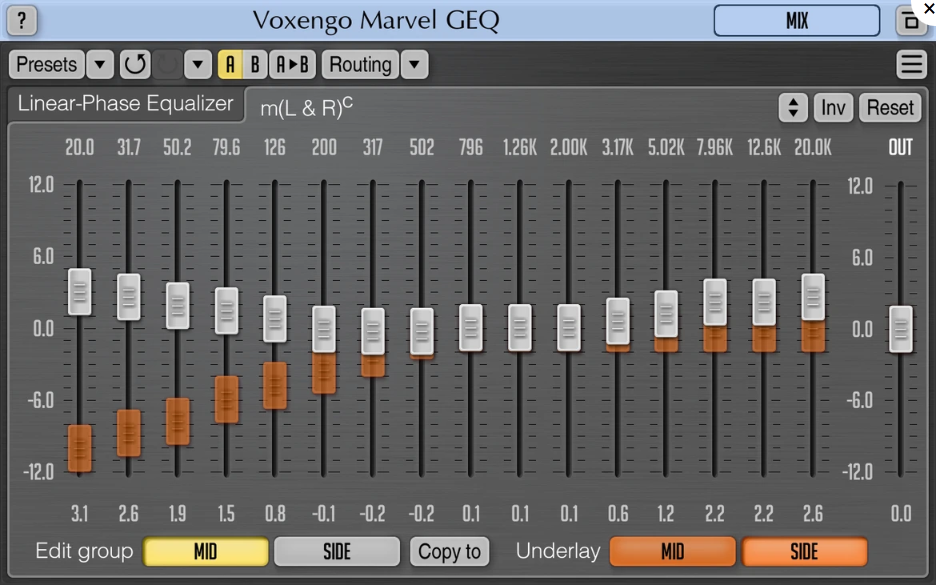Click the Routing button

click(x=361, y=64)
